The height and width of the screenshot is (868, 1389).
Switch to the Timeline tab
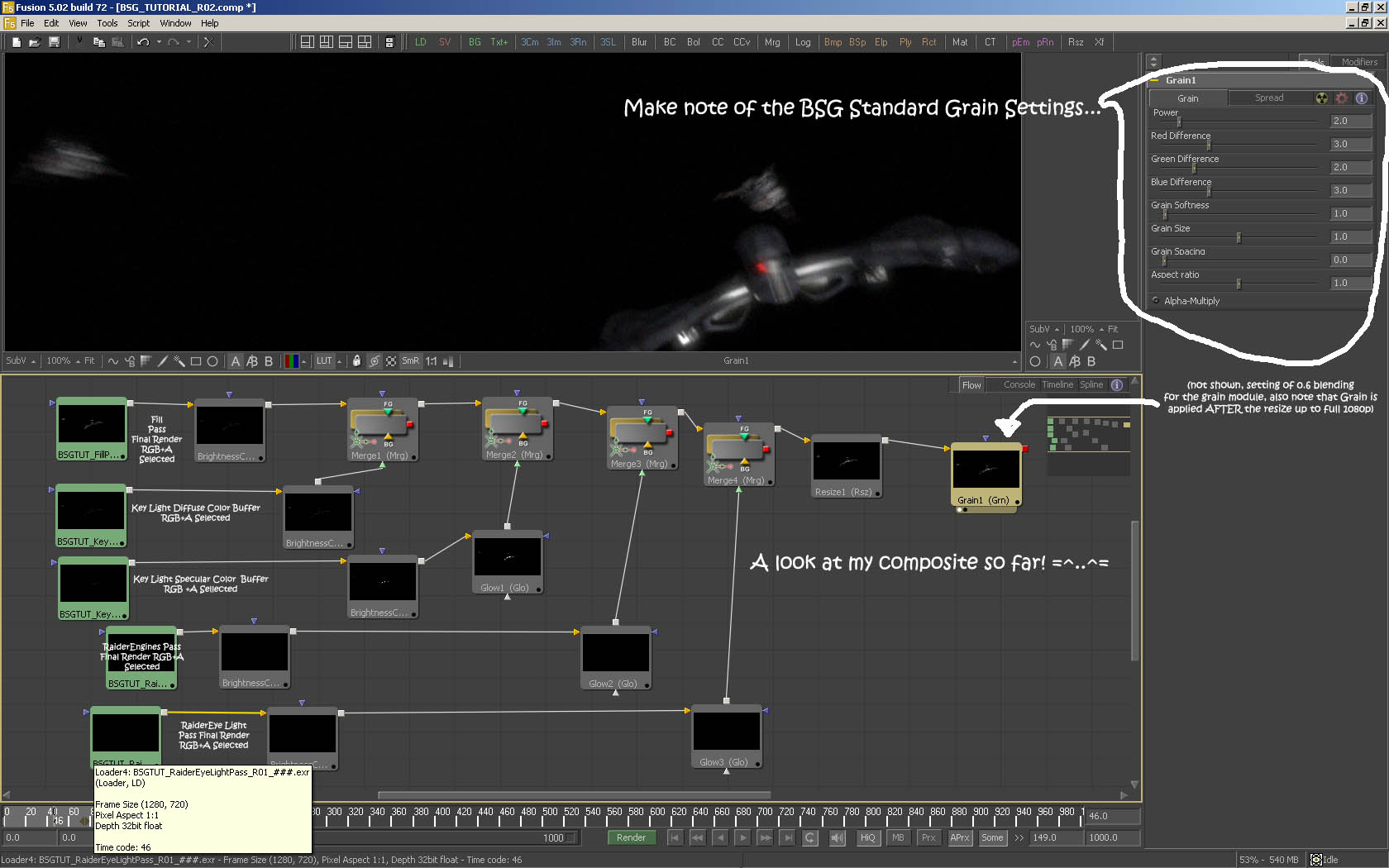[1057, 384]
